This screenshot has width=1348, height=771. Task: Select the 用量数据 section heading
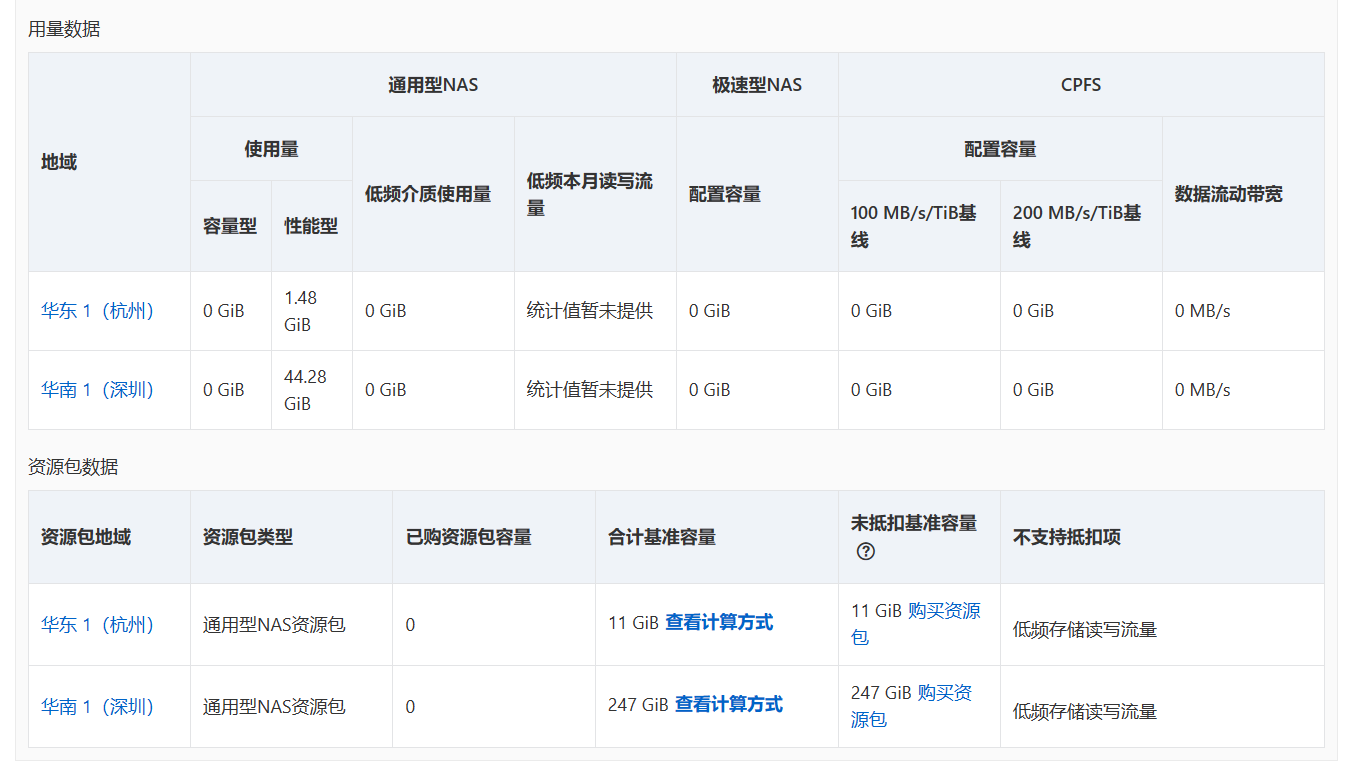click(64, 29)
